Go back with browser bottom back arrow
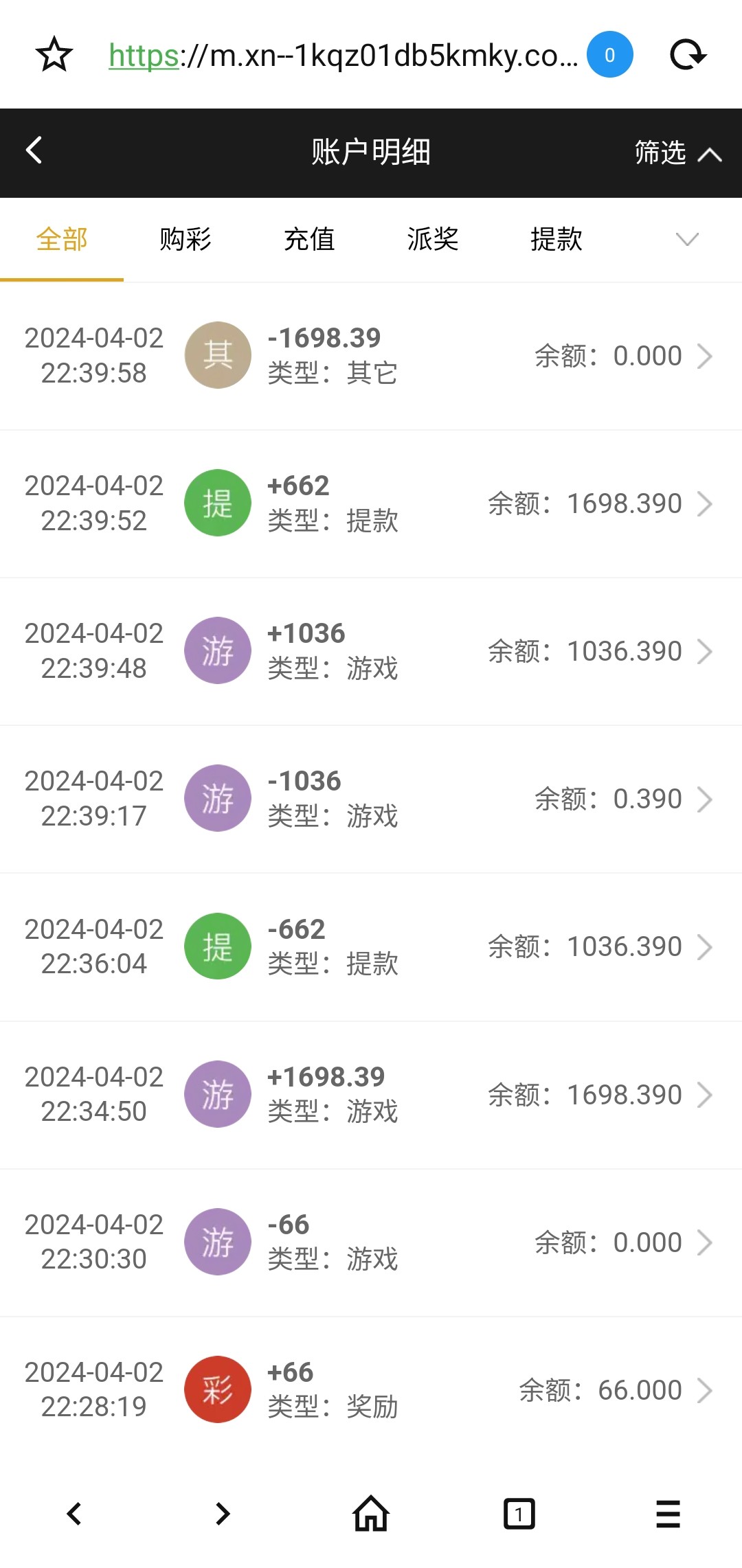742x1568 pixels. [x=74, y=1514]
